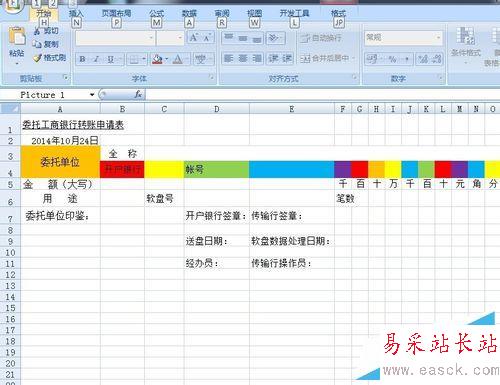Center text horizontally
500x385 pixels.
(x=243, y=59)
